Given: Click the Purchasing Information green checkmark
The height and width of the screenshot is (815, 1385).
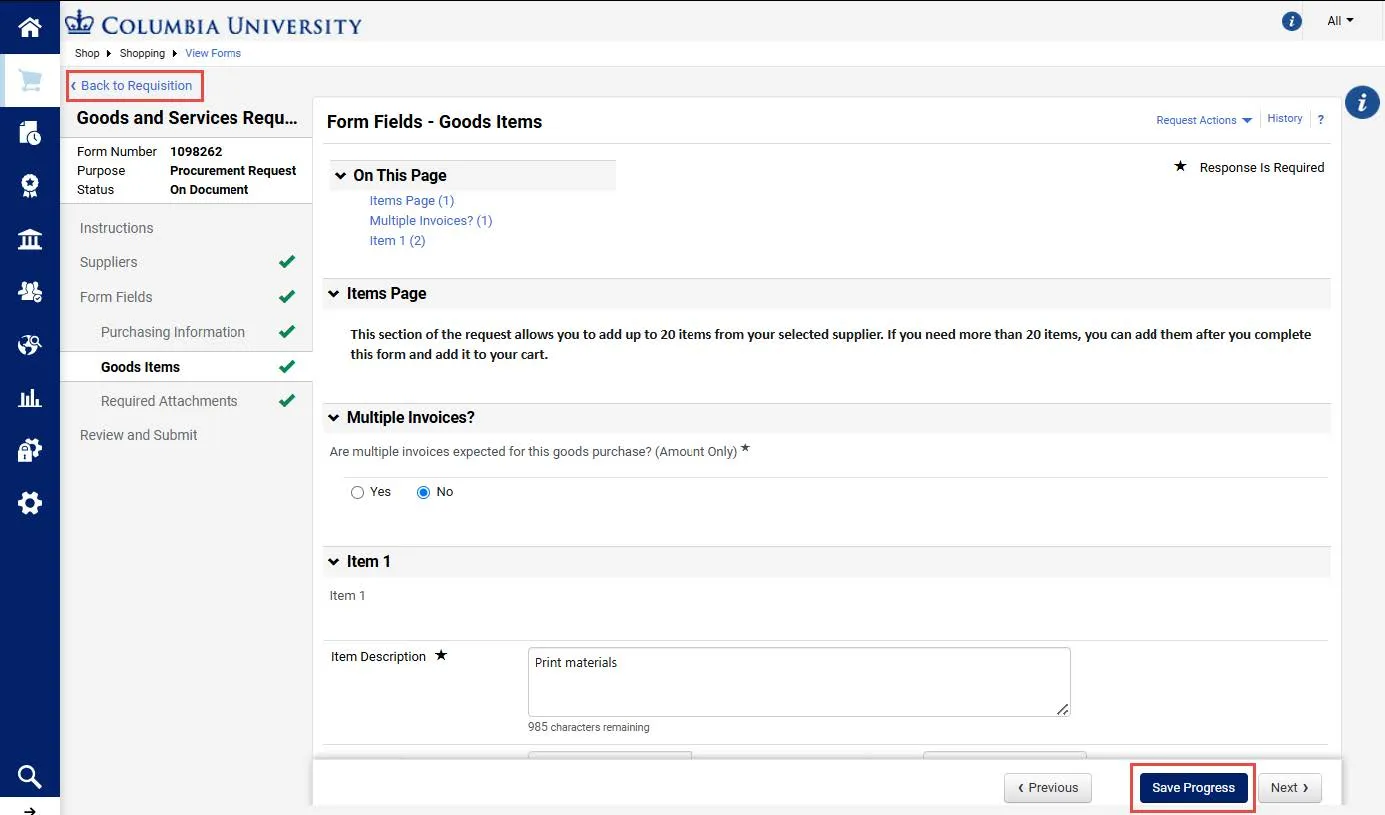Looking at the screenshot, I should [287, 332].
